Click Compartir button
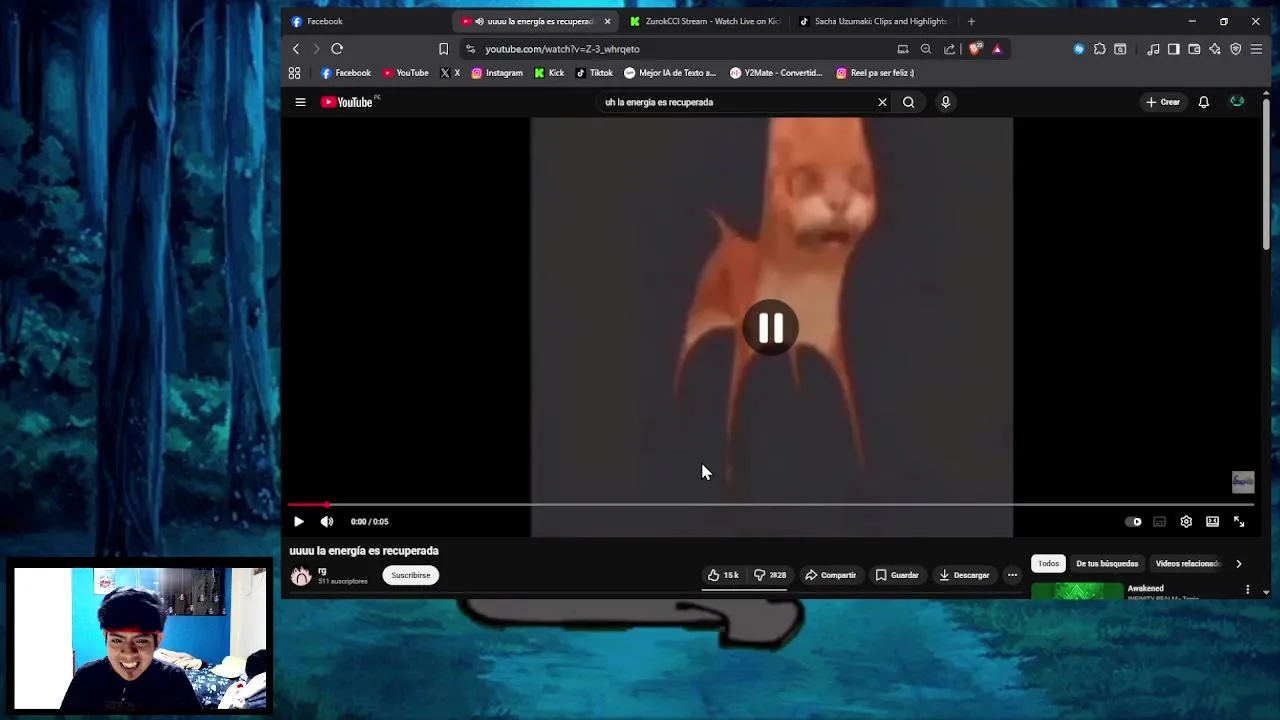 831,575
